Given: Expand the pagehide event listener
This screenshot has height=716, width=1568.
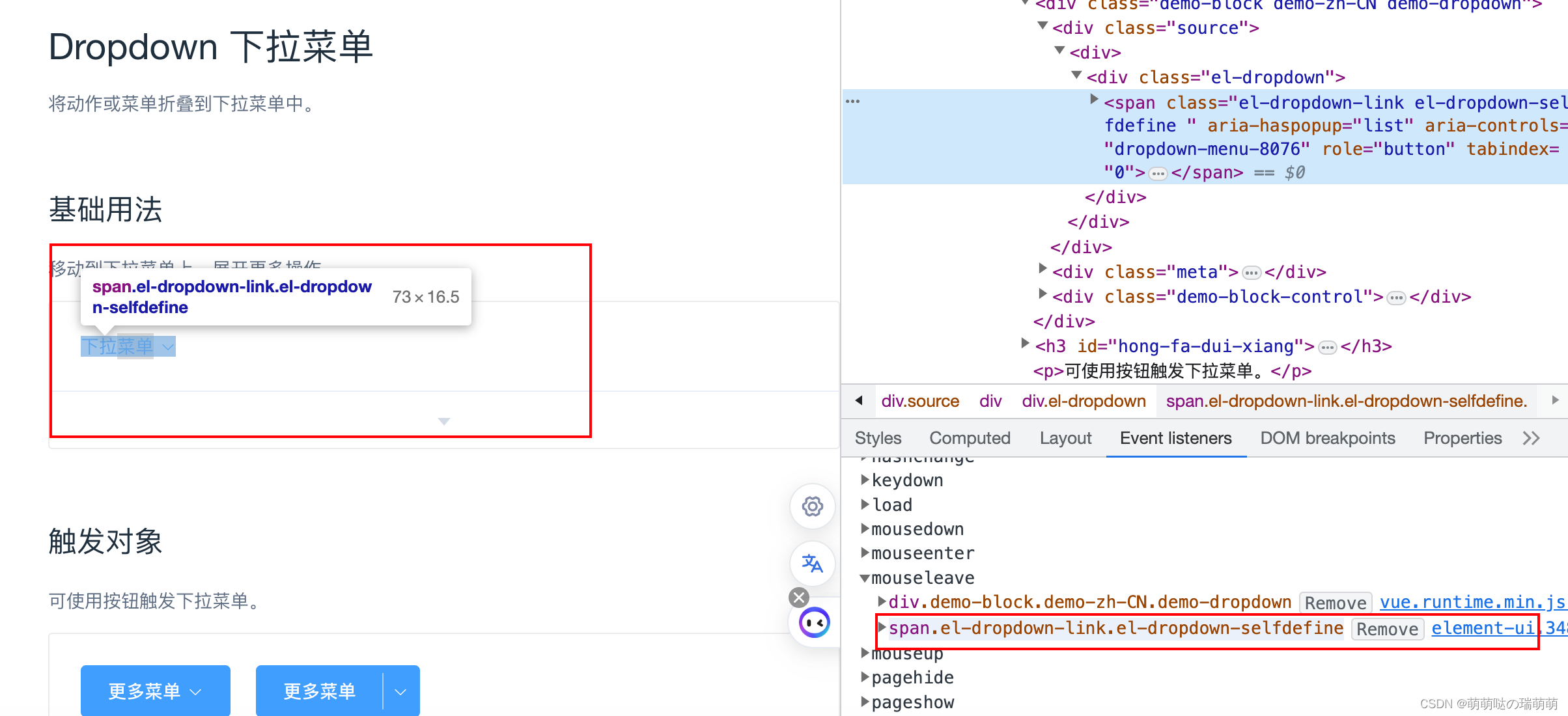Looking at the screenshot, I should point(865,677).
